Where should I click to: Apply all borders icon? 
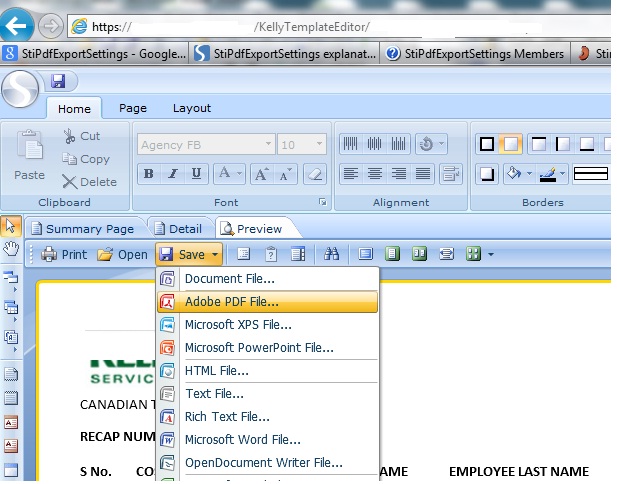pos(487,144)
